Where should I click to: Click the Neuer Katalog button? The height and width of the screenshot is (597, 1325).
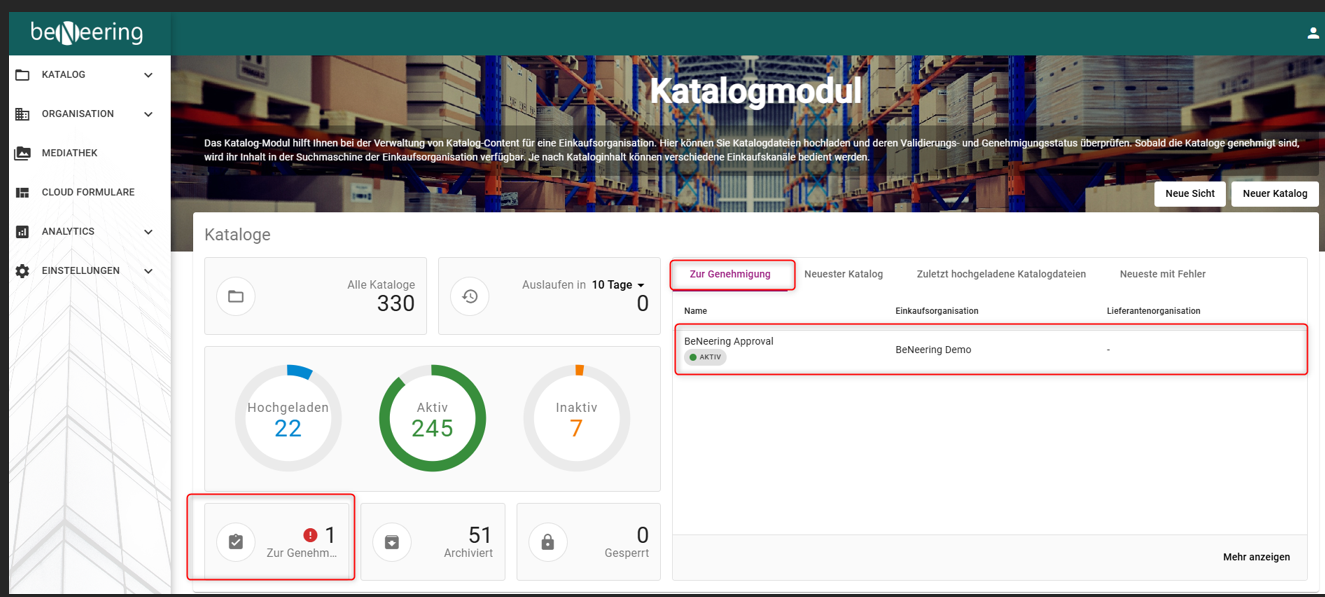(1274, 194)
